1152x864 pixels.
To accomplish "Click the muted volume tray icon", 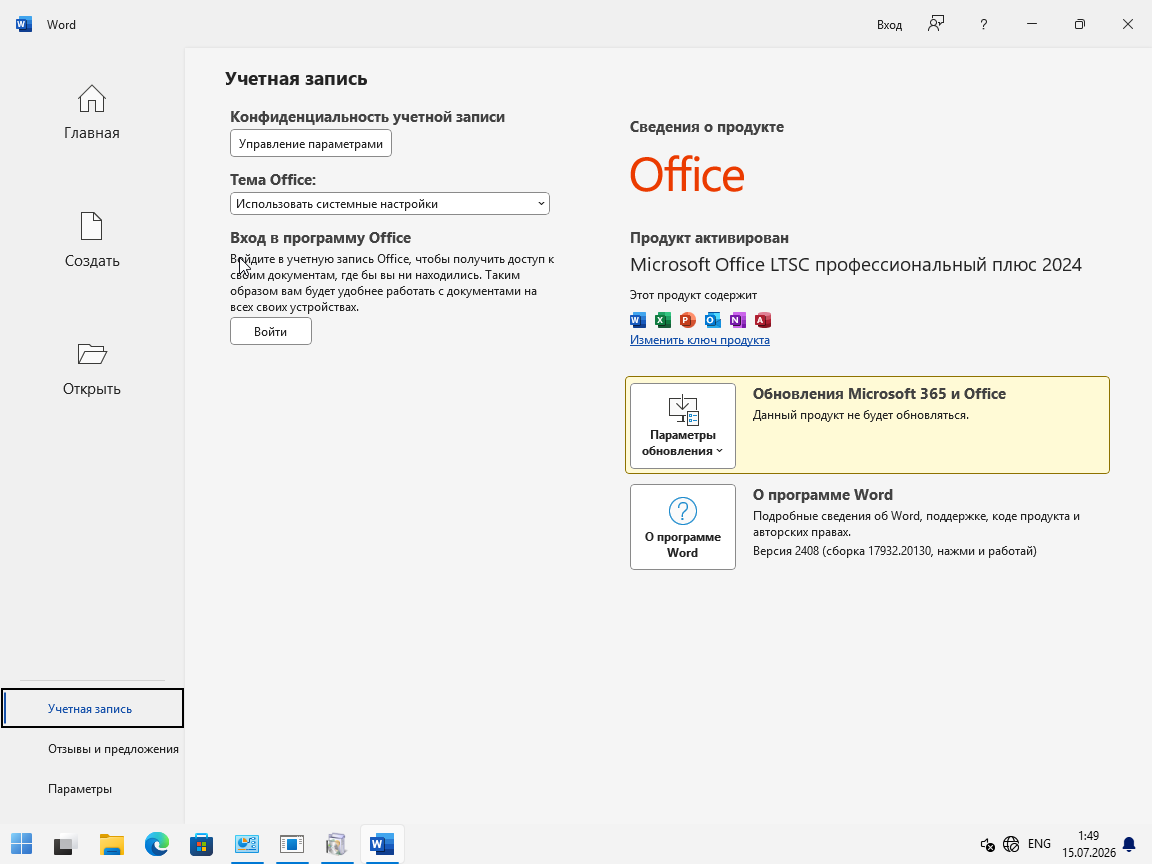I will click(x=987, y=845).
